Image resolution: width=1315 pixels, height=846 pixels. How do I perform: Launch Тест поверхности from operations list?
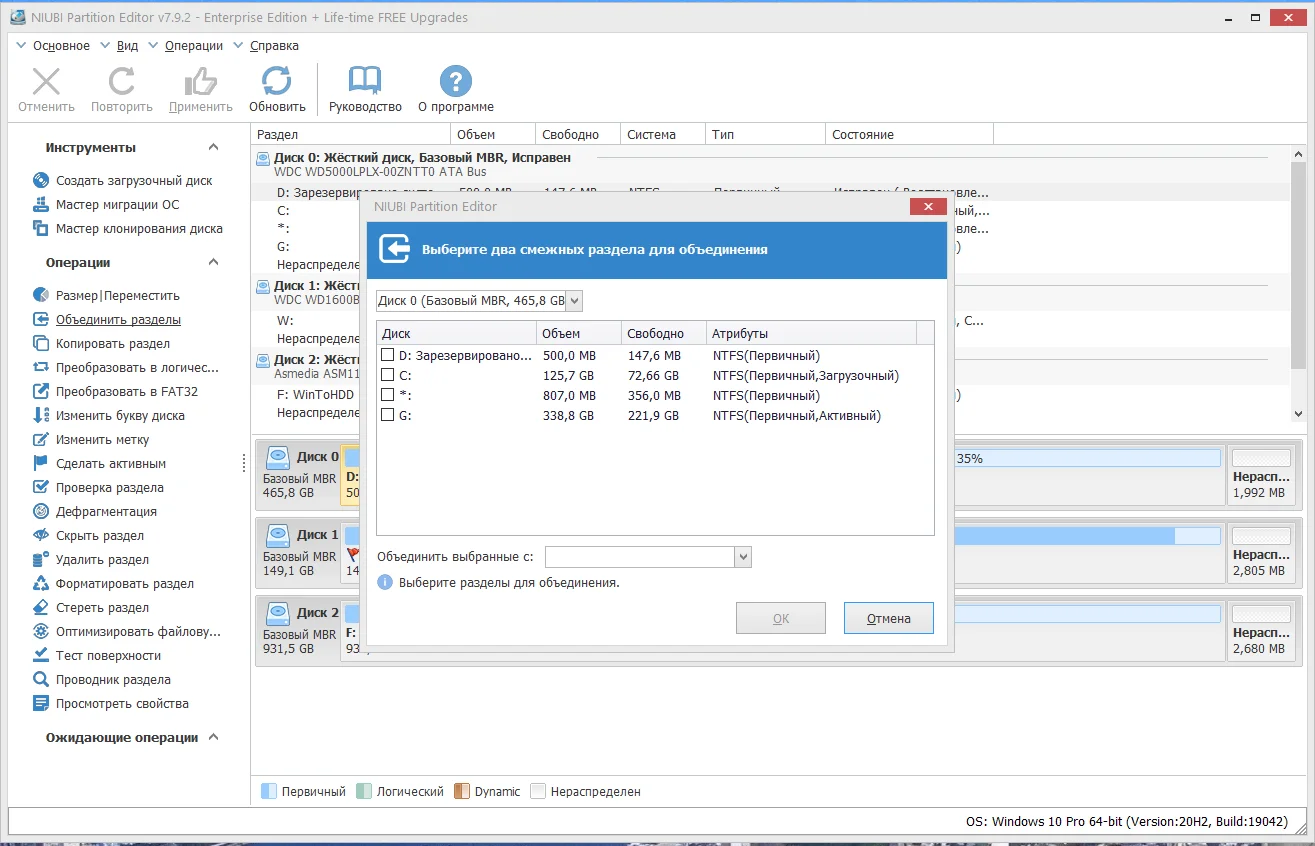click(108, 656)
